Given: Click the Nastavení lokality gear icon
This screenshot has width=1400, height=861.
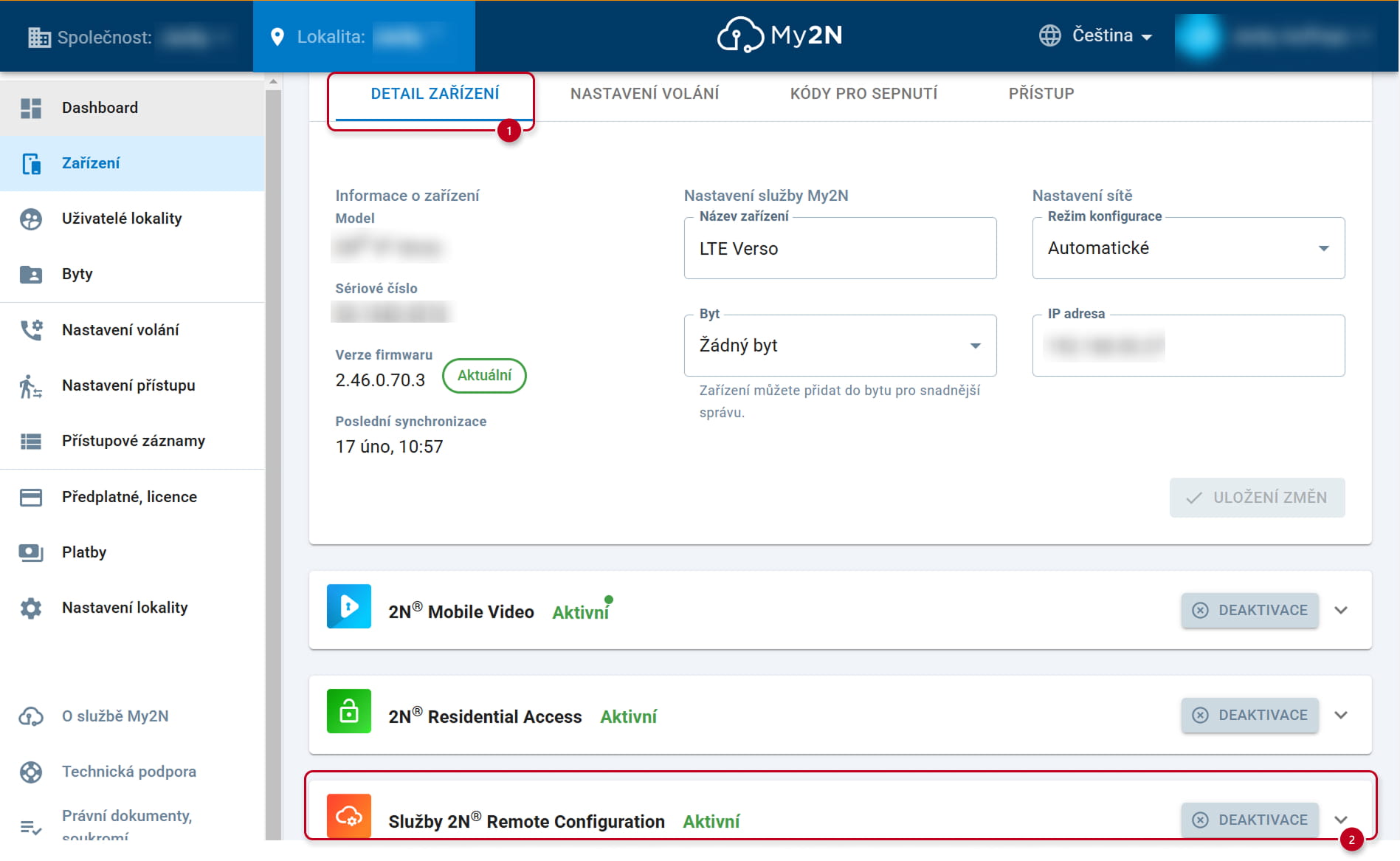Looking at the screenshot, I should click(x=31, y=608).
